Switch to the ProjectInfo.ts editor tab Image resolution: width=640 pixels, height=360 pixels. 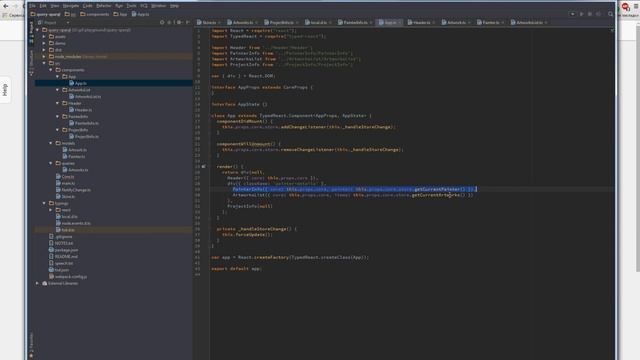[281, 22]
